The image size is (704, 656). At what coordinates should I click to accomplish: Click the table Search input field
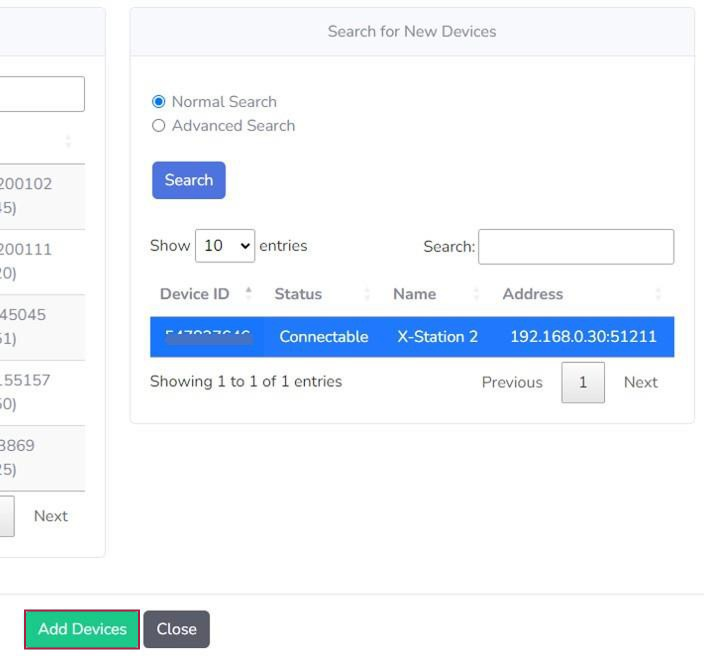[575, 247]
